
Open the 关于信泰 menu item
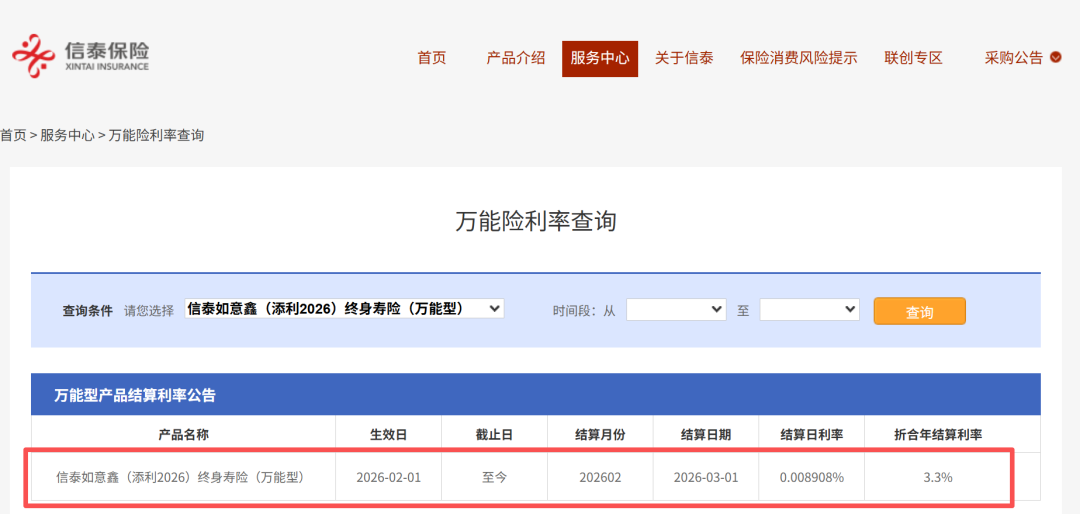tap(684, 58)
